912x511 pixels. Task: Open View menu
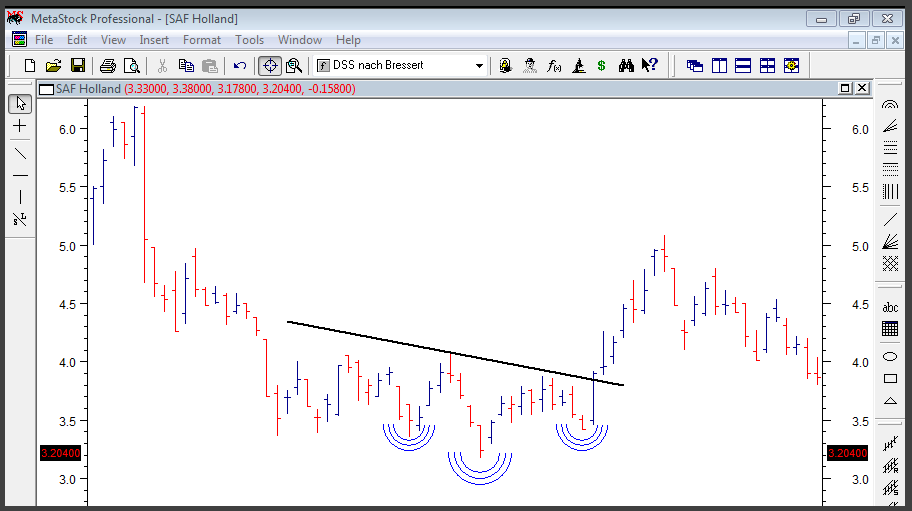(113, 40)
